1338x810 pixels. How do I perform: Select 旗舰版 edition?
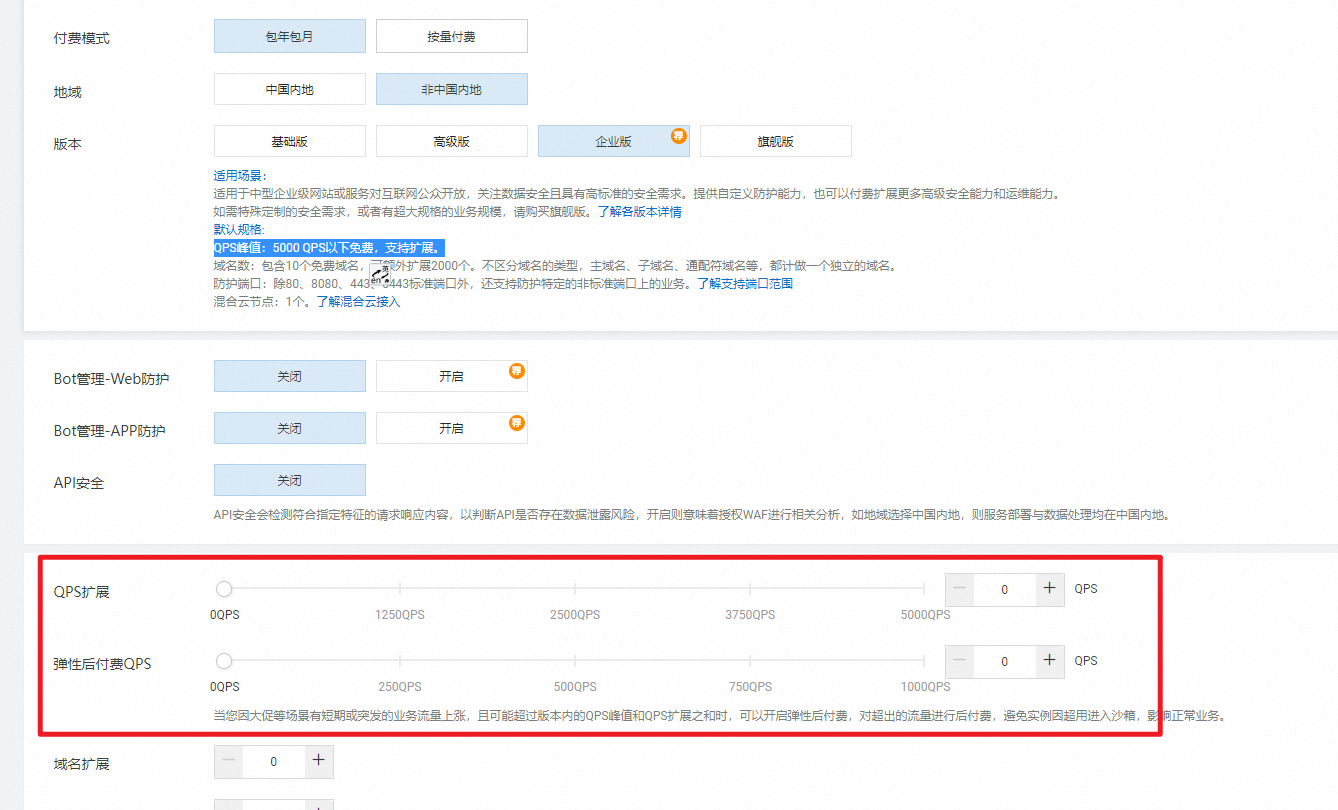click(776, 141)
